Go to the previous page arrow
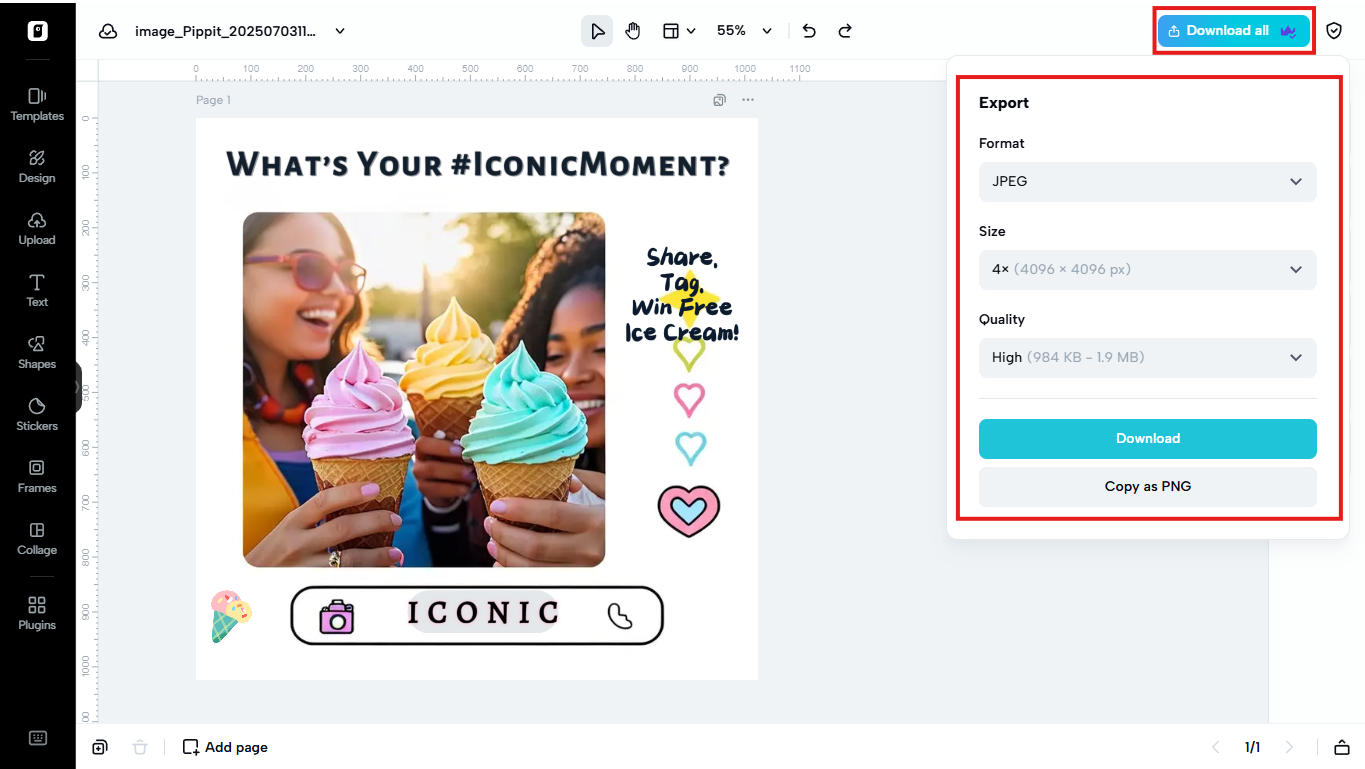The height and width of the screenshot is (769, 1365). point(1216,747)
